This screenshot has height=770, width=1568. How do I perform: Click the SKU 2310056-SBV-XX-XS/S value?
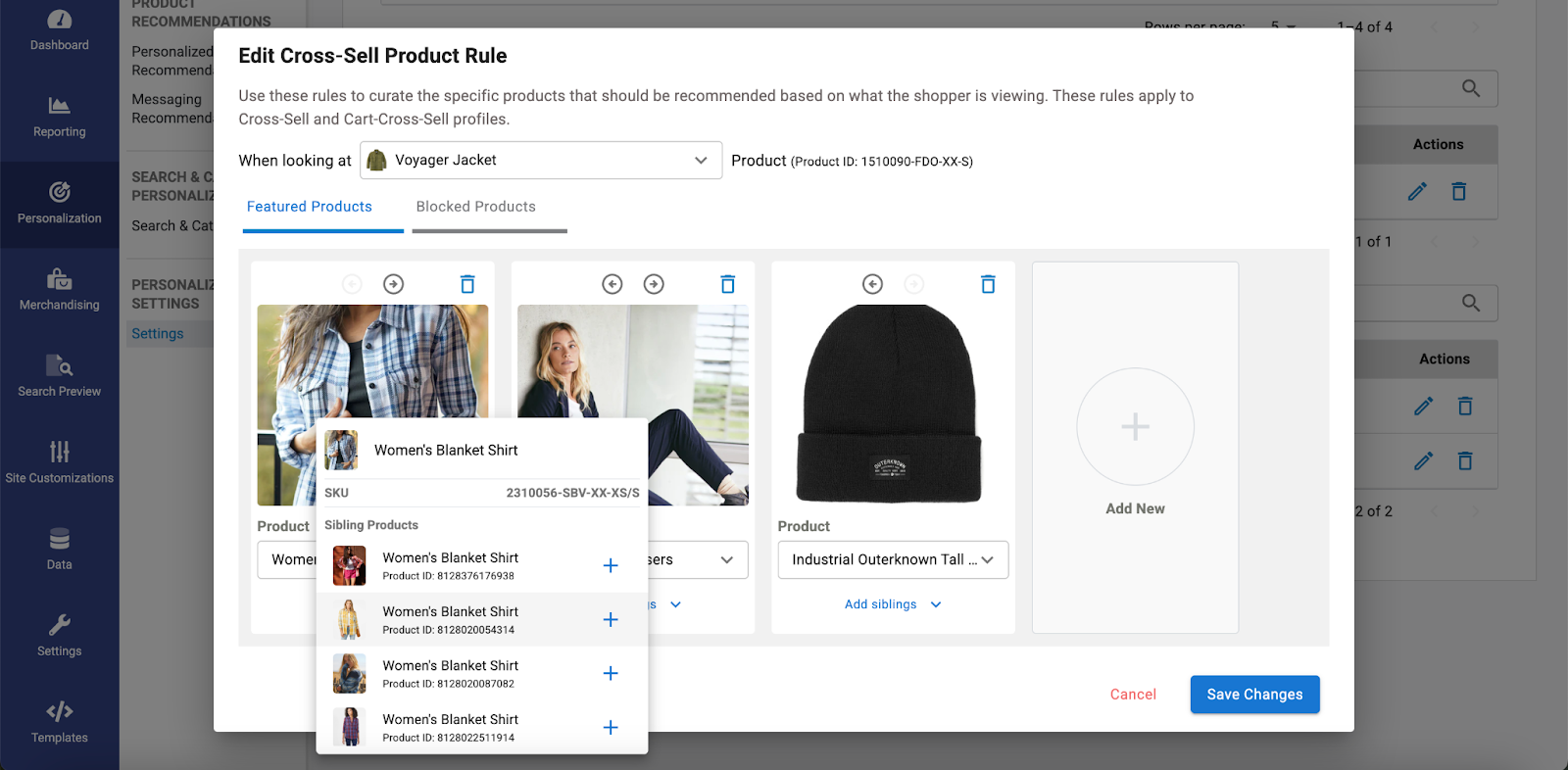point(572,493)
